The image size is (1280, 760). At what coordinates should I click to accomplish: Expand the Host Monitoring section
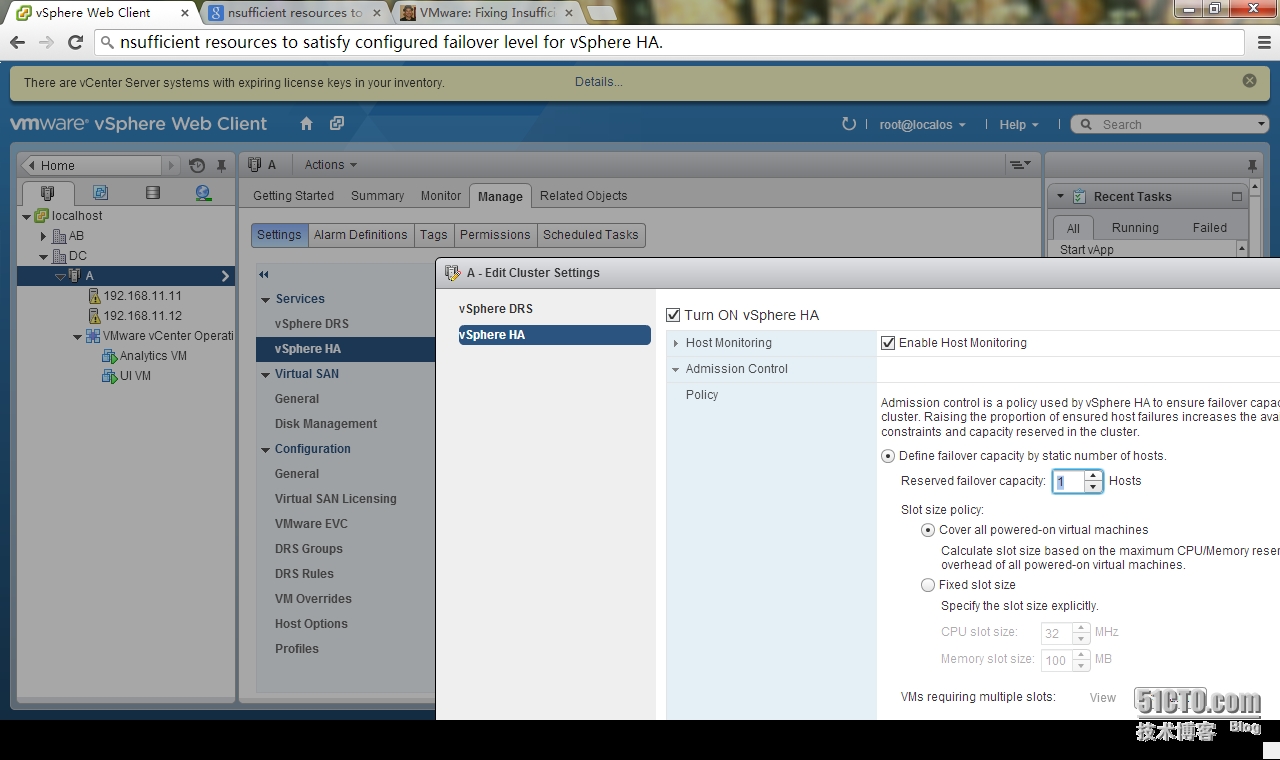click(x=675, y=343)
